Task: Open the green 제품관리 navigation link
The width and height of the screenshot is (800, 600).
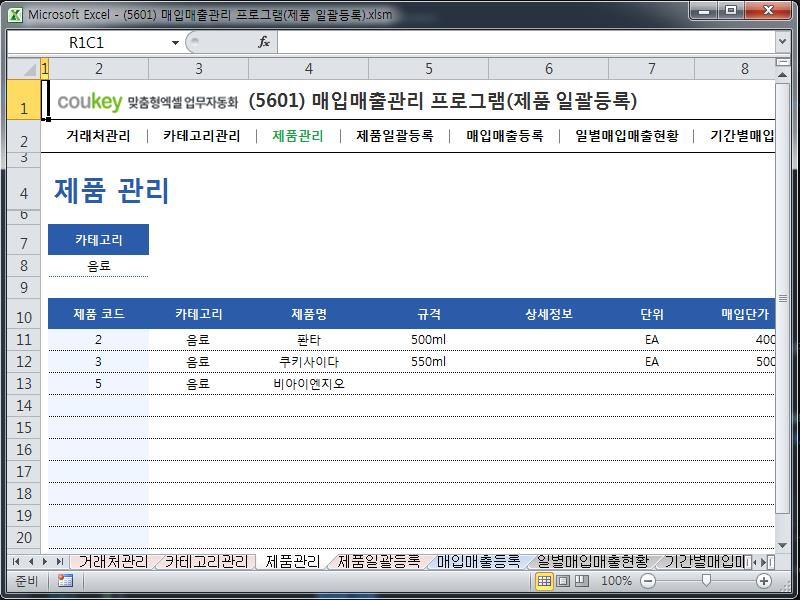Action: click(x=298, y=136)
